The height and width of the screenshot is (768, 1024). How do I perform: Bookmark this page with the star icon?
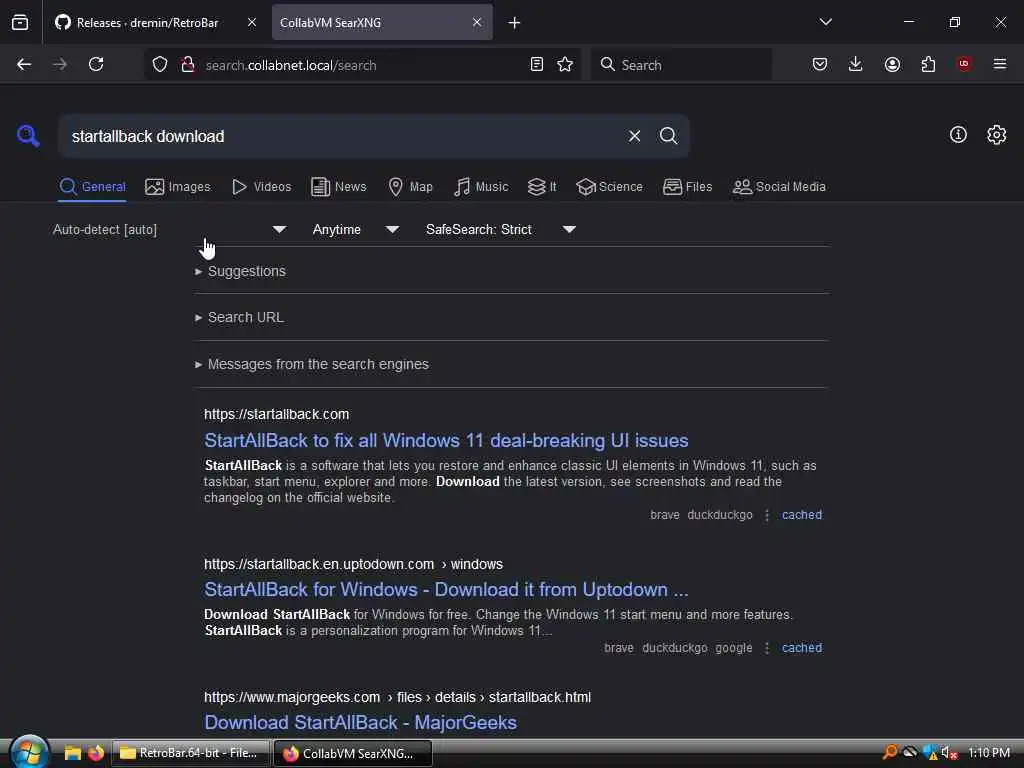point(565,64)
